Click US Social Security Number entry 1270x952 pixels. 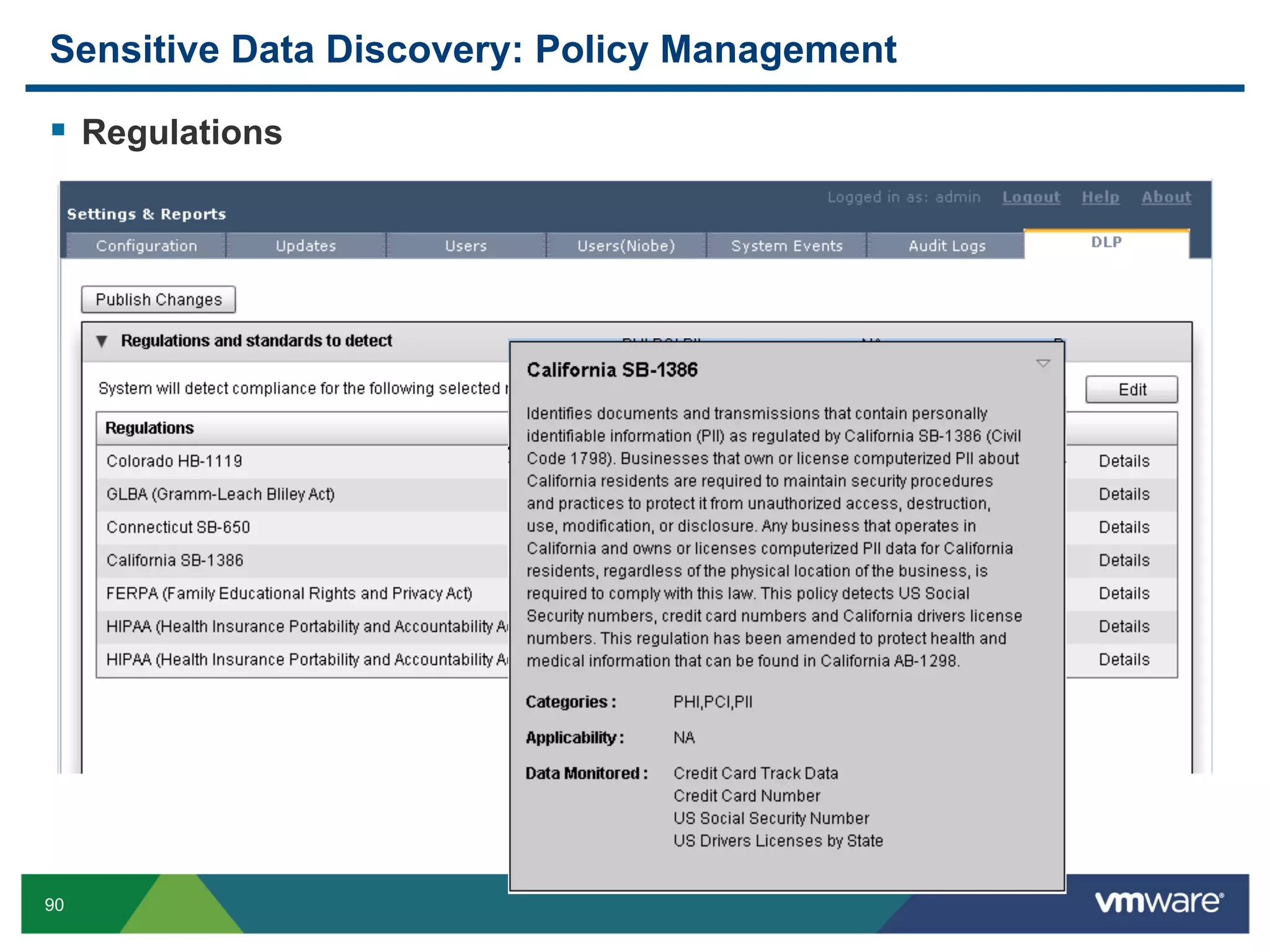(771, 818)
